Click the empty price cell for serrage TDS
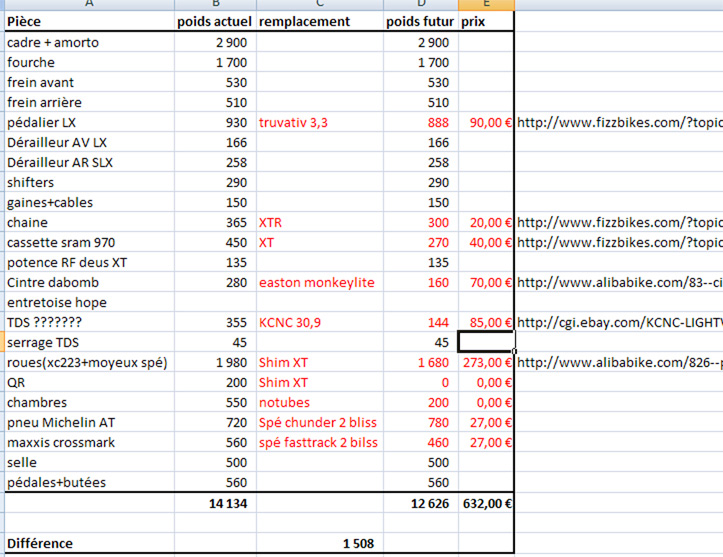723x557 pixels. point(486,342)
